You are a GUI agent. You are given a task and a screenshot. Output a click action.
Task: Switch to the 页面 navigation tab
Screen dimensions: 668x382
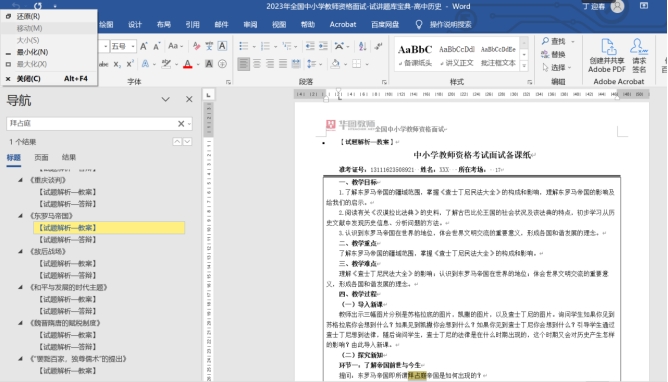[41, 157]
